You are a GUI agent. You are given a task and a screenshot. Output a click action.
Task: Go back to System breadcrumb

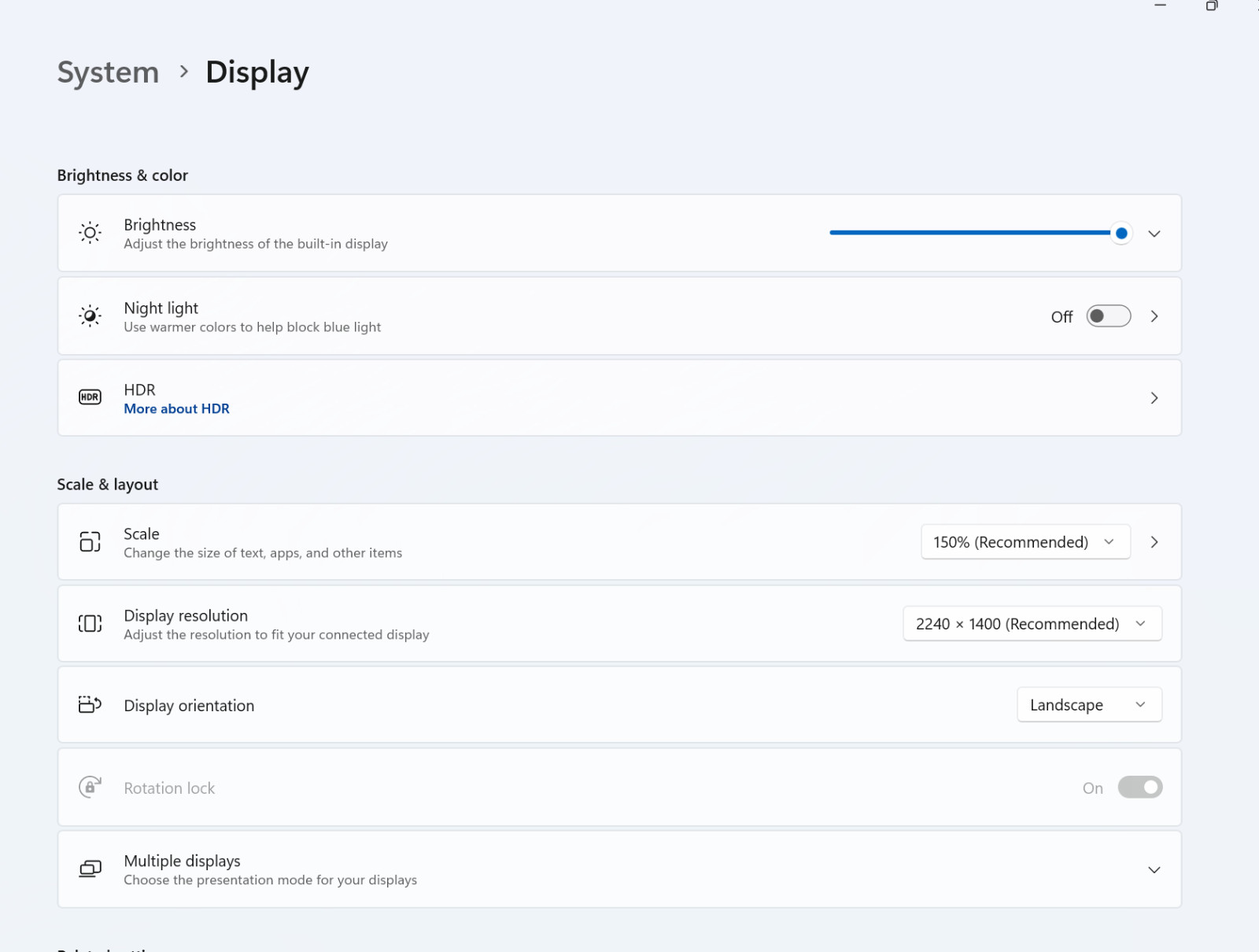tap(108, 72)
